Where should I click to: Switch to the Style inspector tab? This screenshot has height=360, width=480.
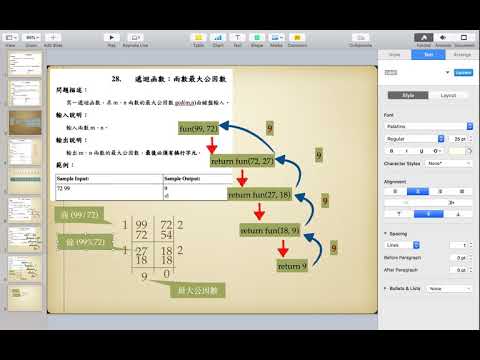[x=395, y=55]
